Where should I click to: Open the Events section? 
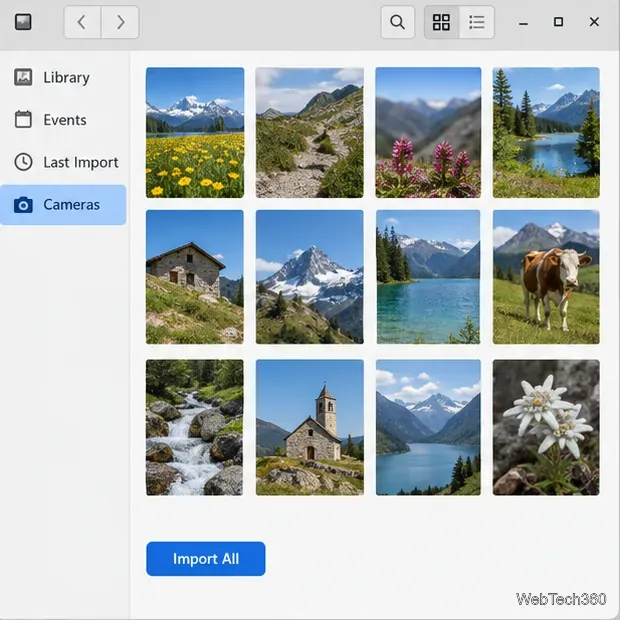point(63,119)
